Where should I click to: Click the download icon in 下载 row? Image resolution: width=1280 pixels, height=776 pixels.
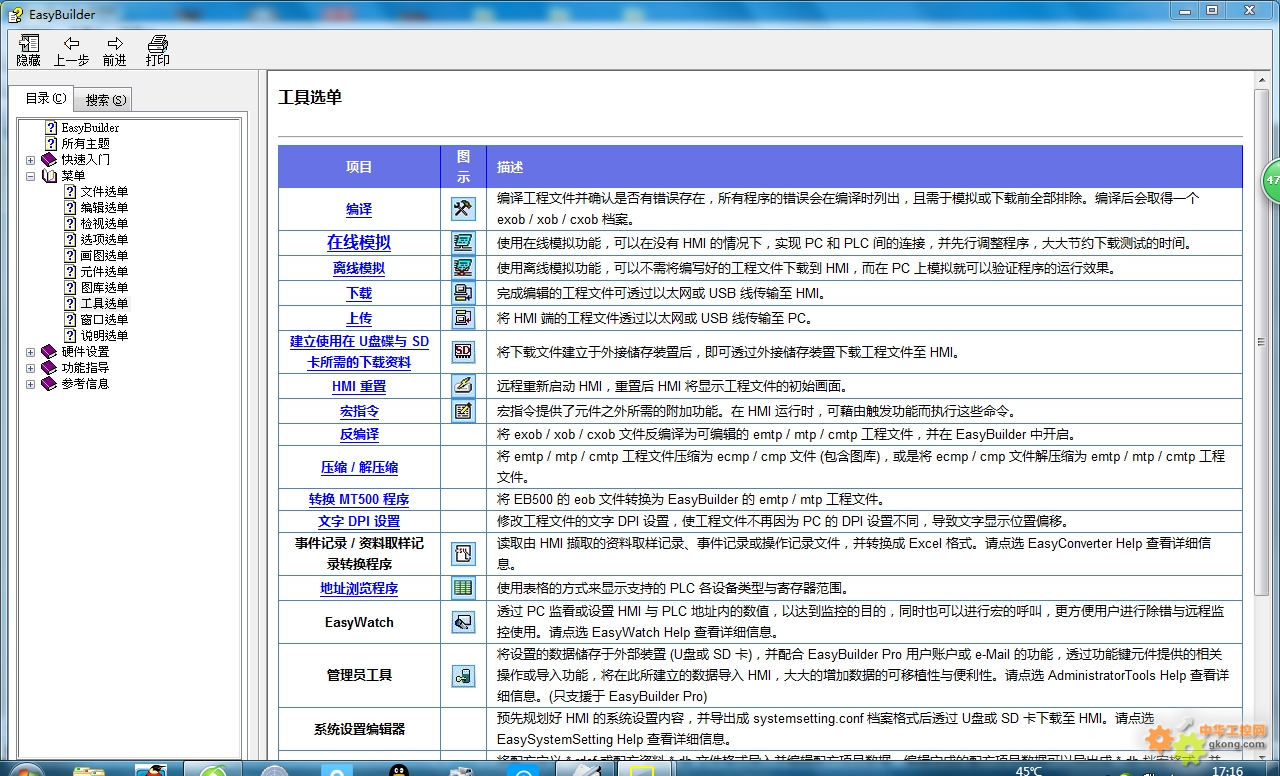click(463, 293)
